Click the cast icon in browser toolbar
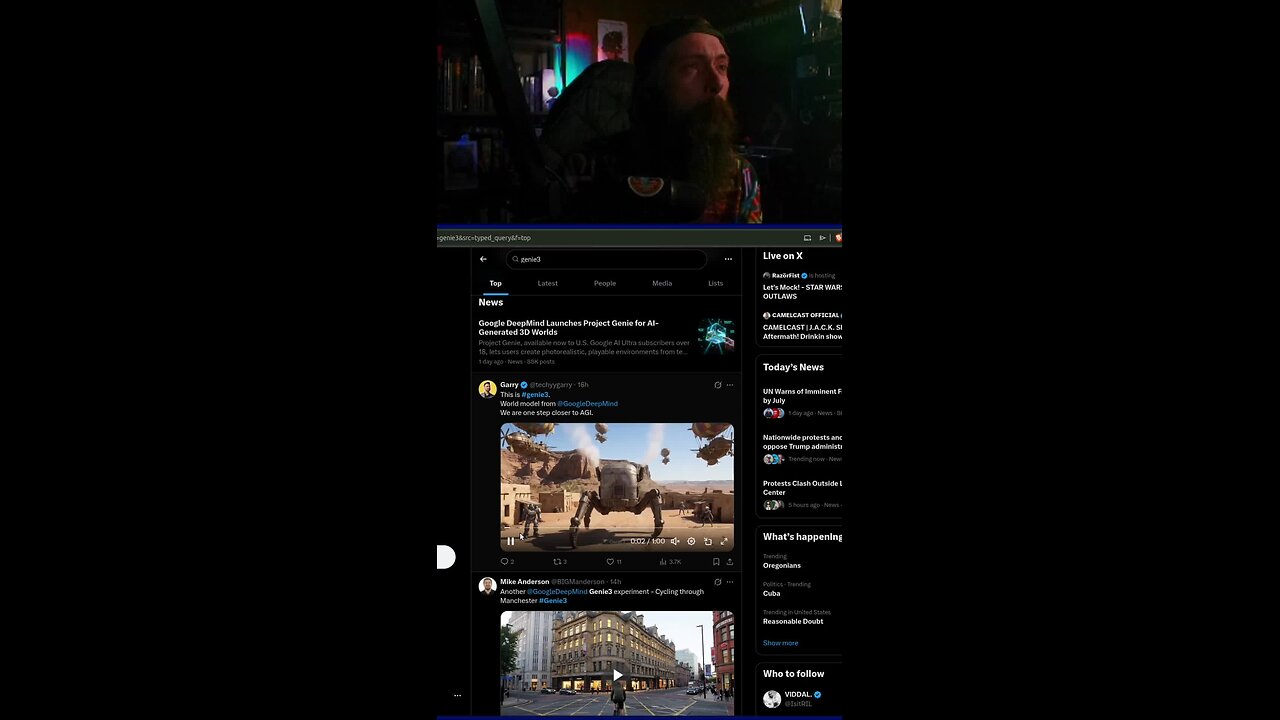The width and height of the screenshot is (1280, 720). click(x=807, y=238)
